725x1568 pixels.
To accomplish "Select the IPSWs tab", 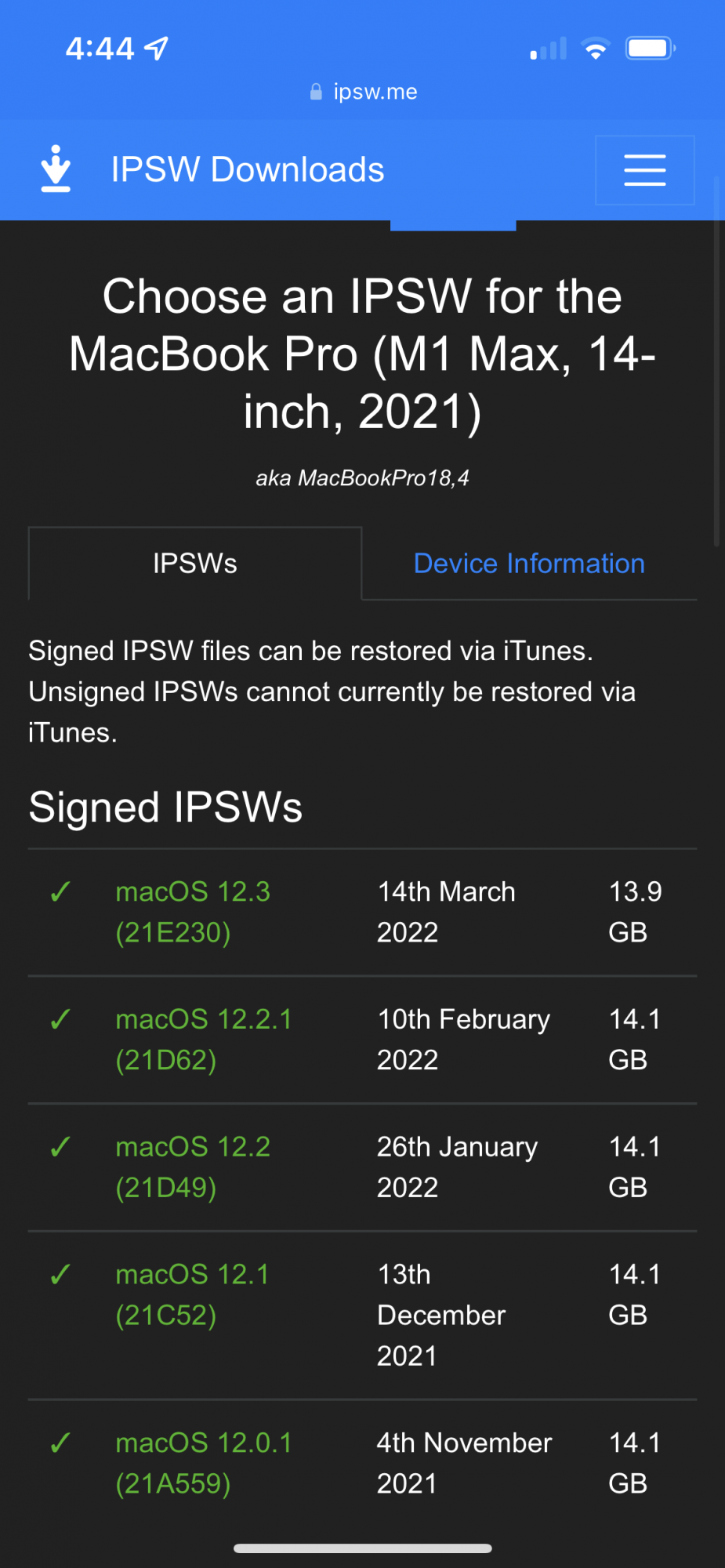I will pos(195,564).
